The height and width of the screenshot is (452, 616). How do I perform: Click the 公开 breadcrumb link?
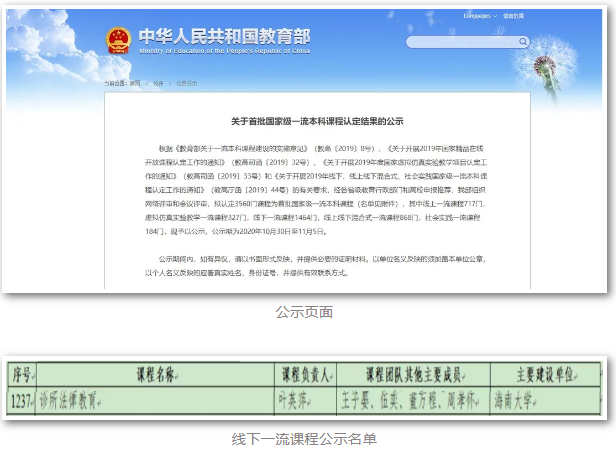158,84
